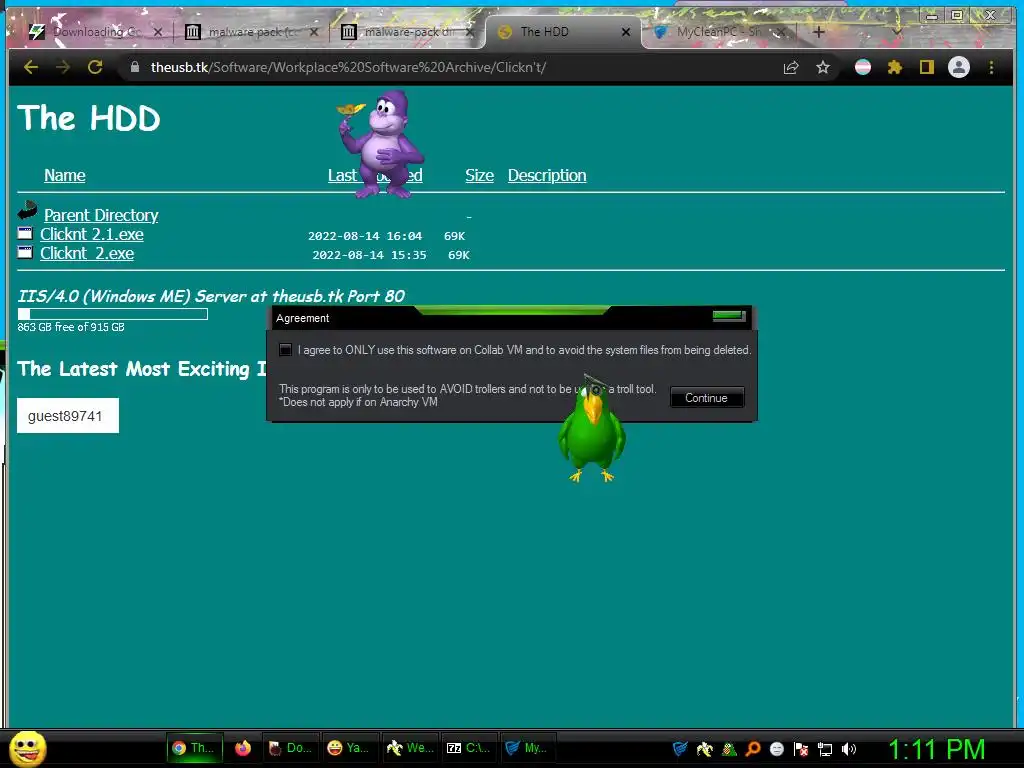
Task: Open the We... taskbar window
Action: pos(409,748)
